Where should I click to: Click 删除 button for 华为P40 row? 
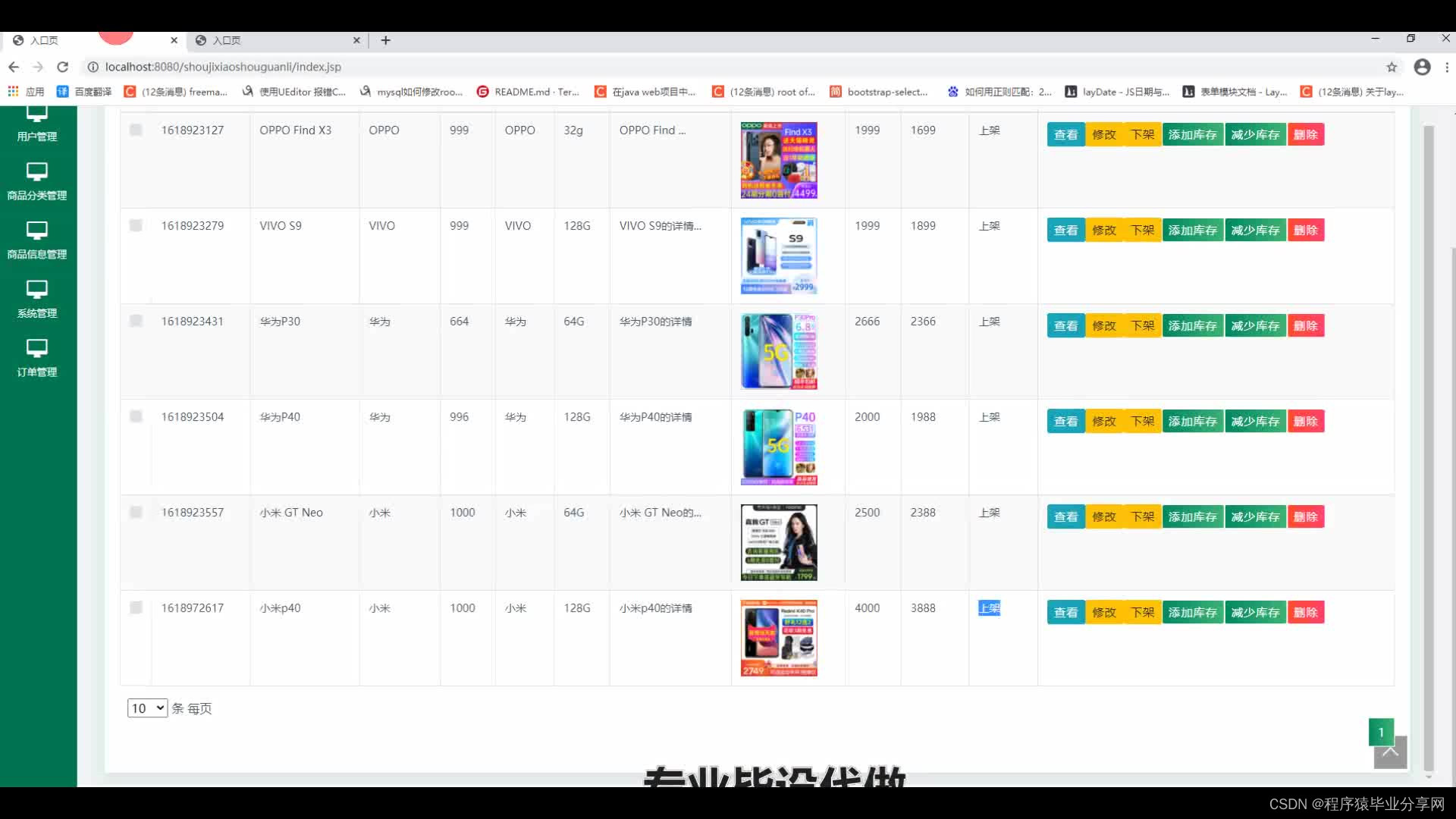pyautogui.click(x=1305, y=422)
